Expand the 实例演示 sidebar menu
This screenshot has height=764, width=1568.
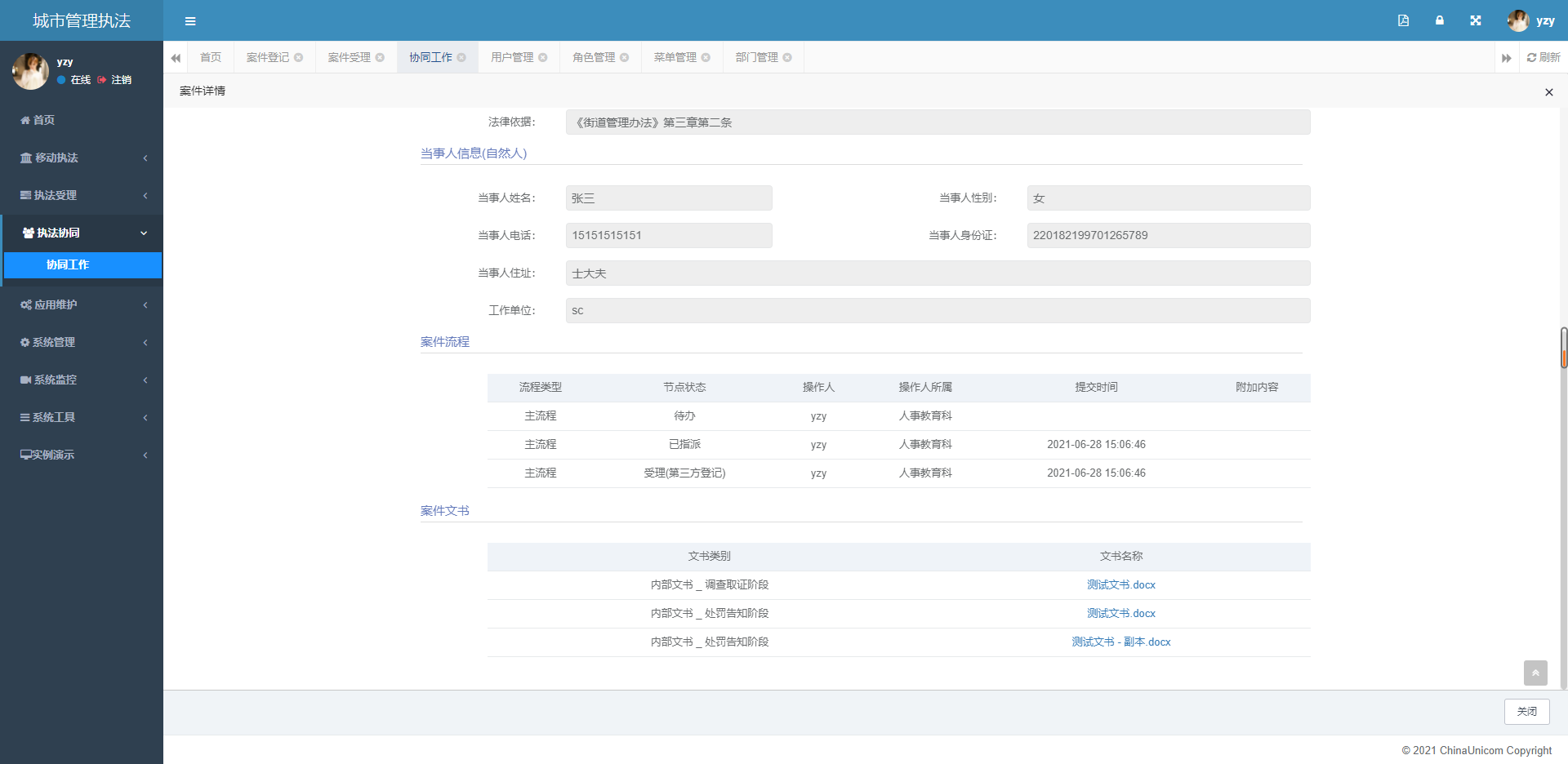(x=82, y=455)
